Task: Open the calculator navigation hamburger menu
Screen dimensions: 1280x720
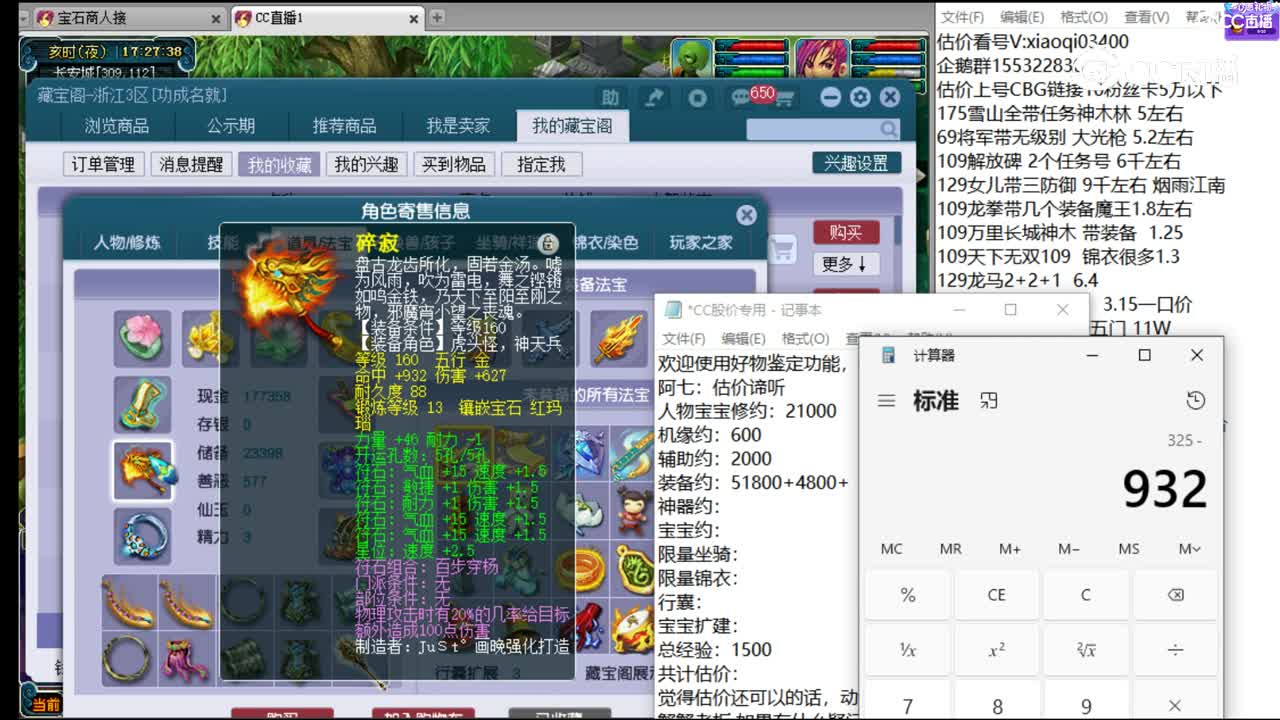Action: point(886,401)
